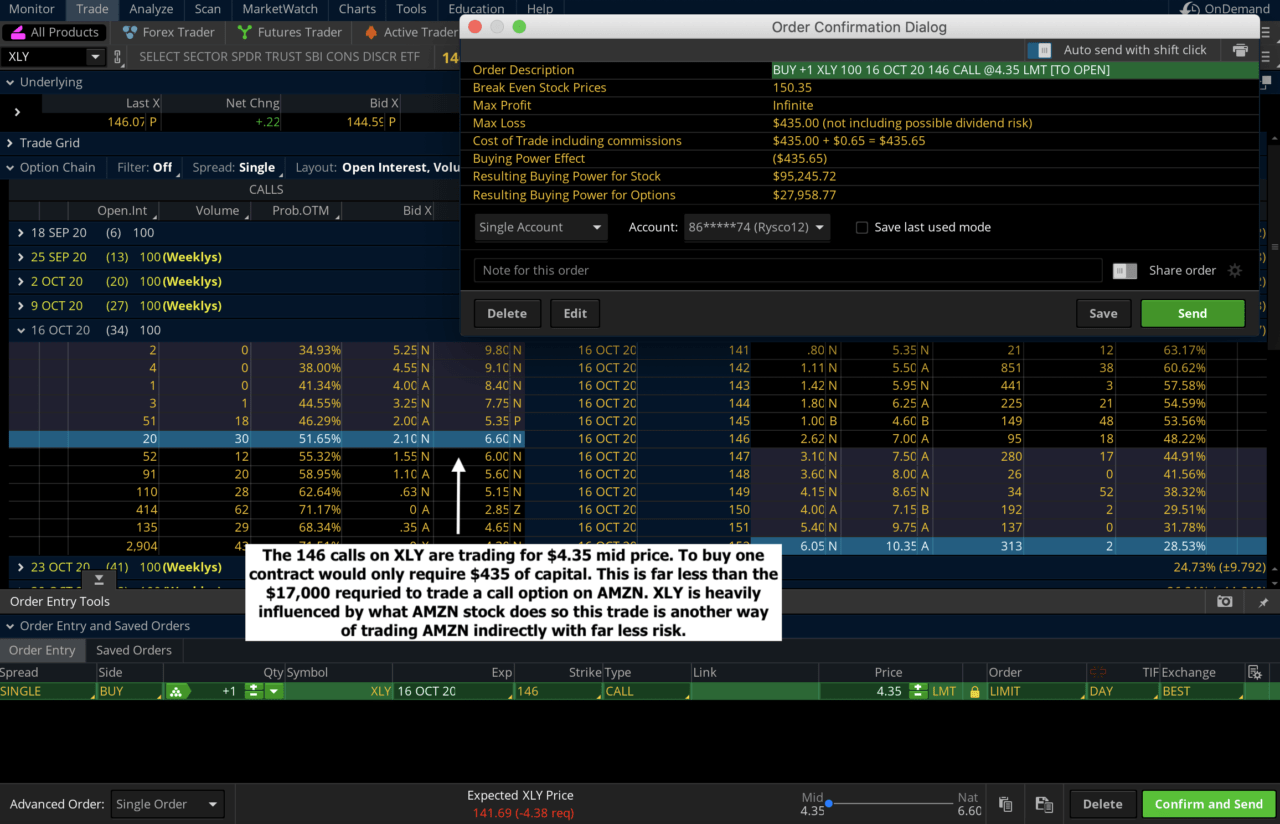
Task: Check the Save last used mode checkbox
Action: (x=862, y=227)
